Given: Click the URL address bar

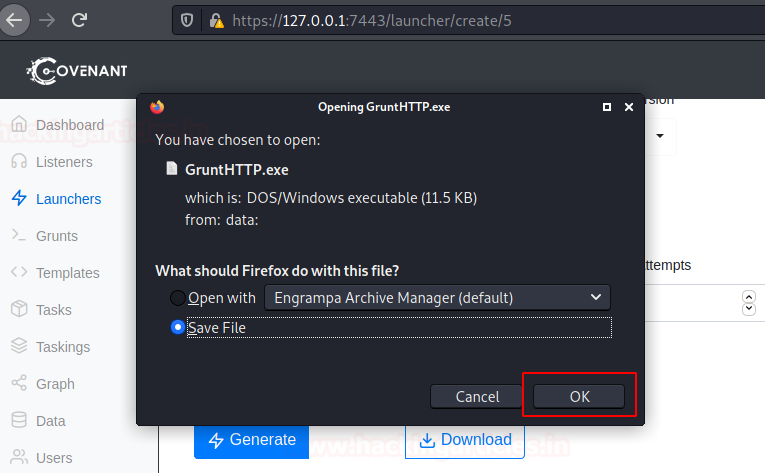Looking at the screenshot, I should point(468,21).
